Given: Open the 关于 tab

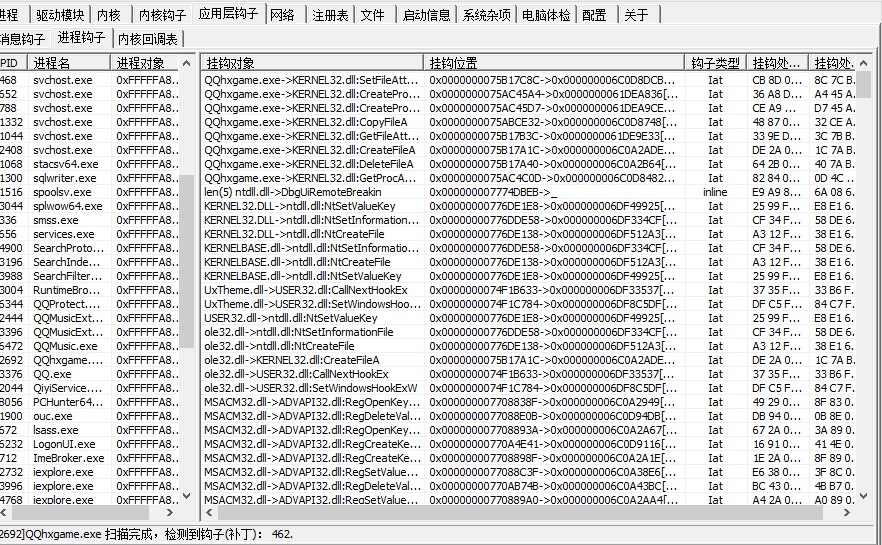Looking at the screenshot, I should tap(637, 15).
